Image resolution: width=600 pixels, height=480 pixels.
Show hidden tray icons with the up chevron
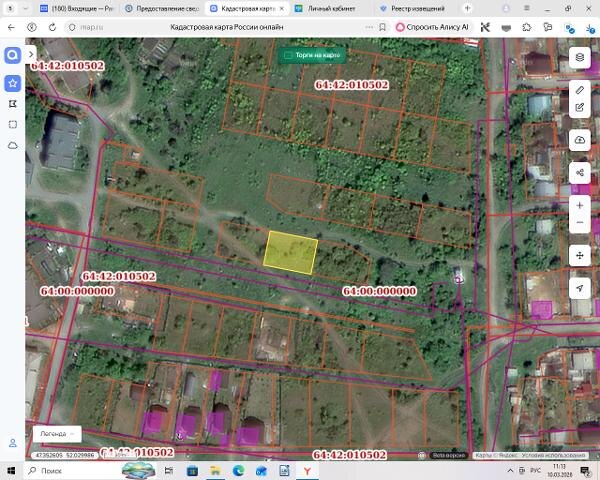(510, 470)
